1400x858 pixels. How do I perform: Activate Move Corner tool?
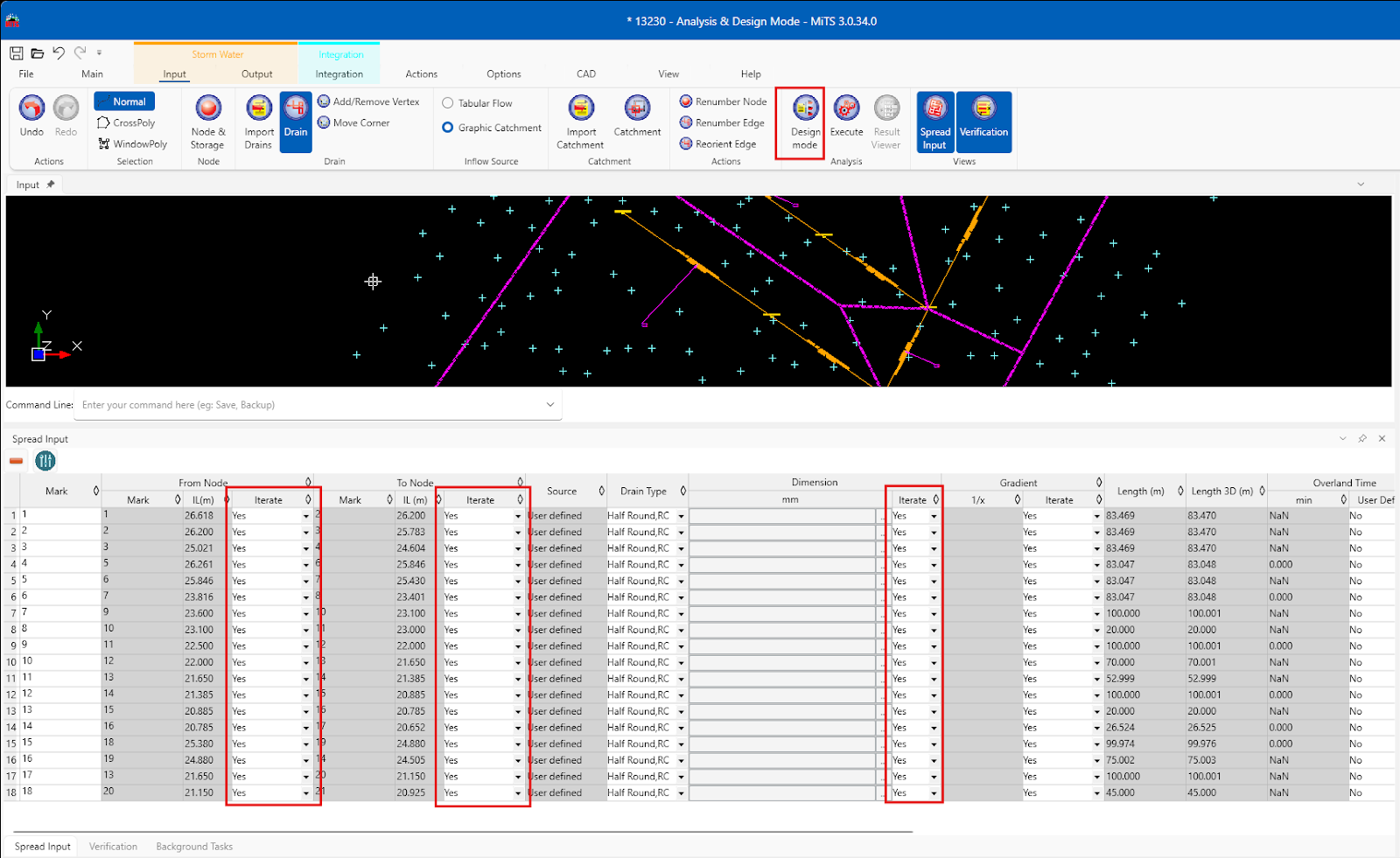(x=353, y=122)
